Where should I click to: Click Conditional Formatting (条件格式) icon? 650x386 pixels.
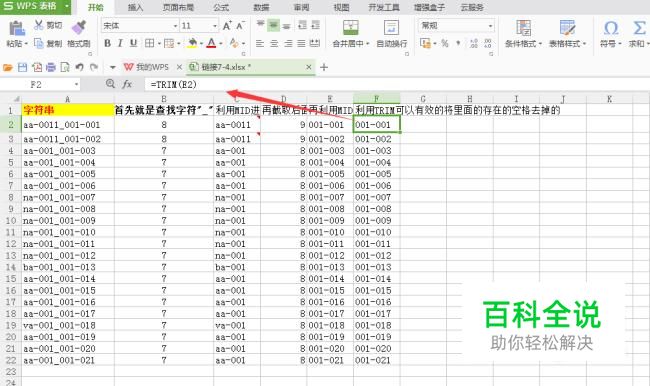coord(523,27)
